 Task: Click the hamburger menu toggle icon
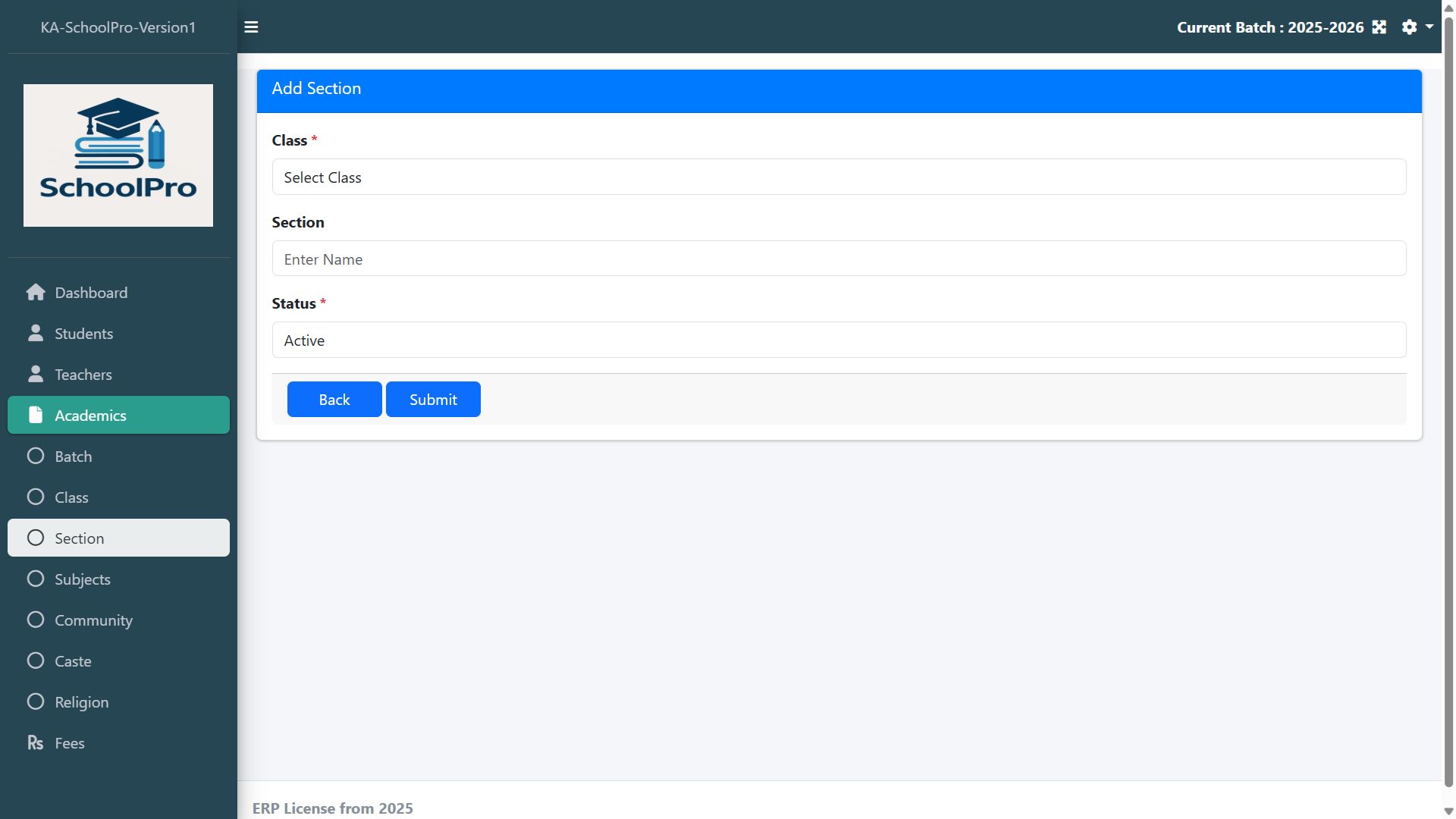[x=251, y=27]
